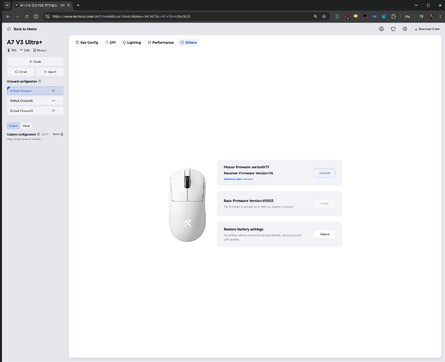This screenshot has height=362, width=445.
Task: Open the tab search dropdown arrow
Action: (7, 5)
